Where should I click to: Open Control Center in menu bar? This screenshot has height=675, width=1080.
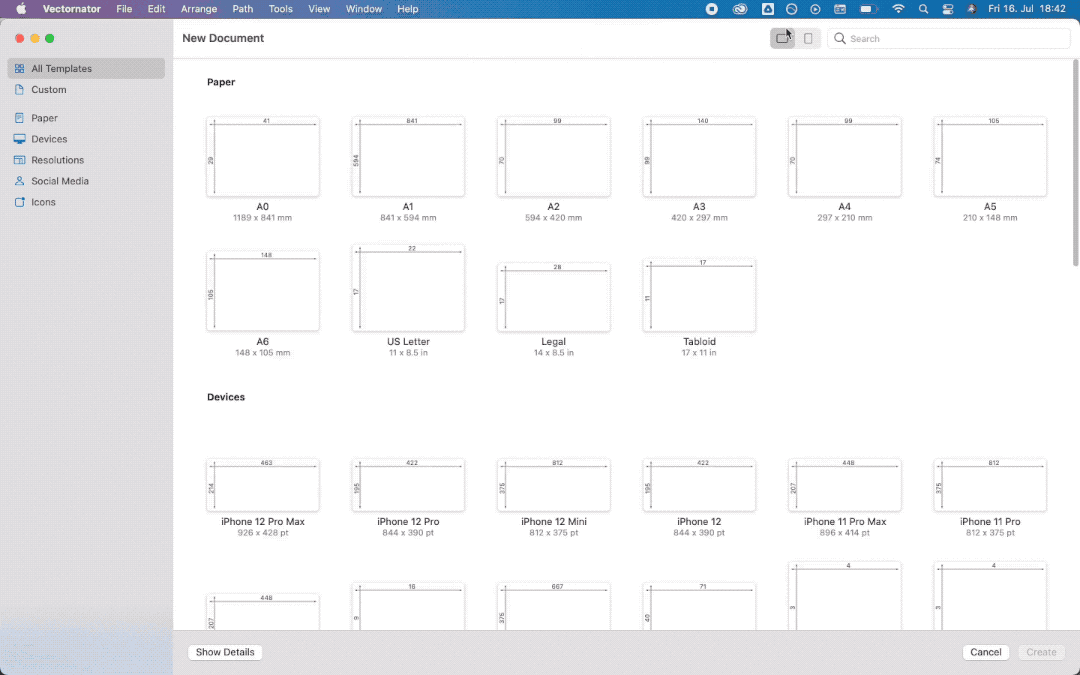coord(948,9)
